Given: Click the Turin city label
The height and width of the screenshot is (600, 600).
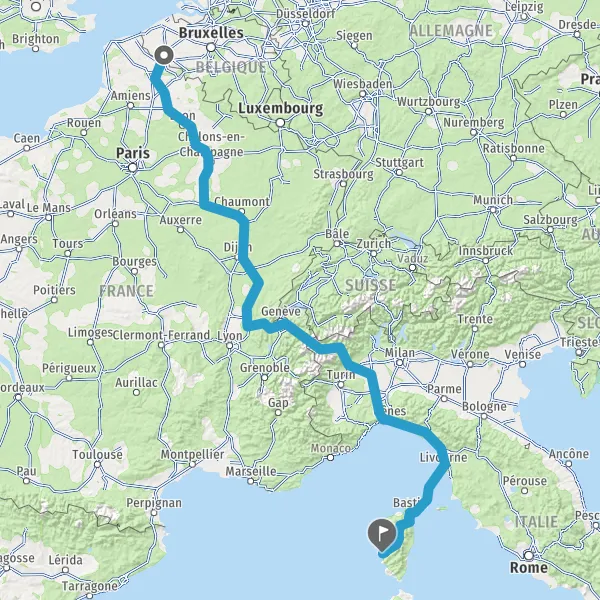Looking at the screenshot, I should 341,375.
